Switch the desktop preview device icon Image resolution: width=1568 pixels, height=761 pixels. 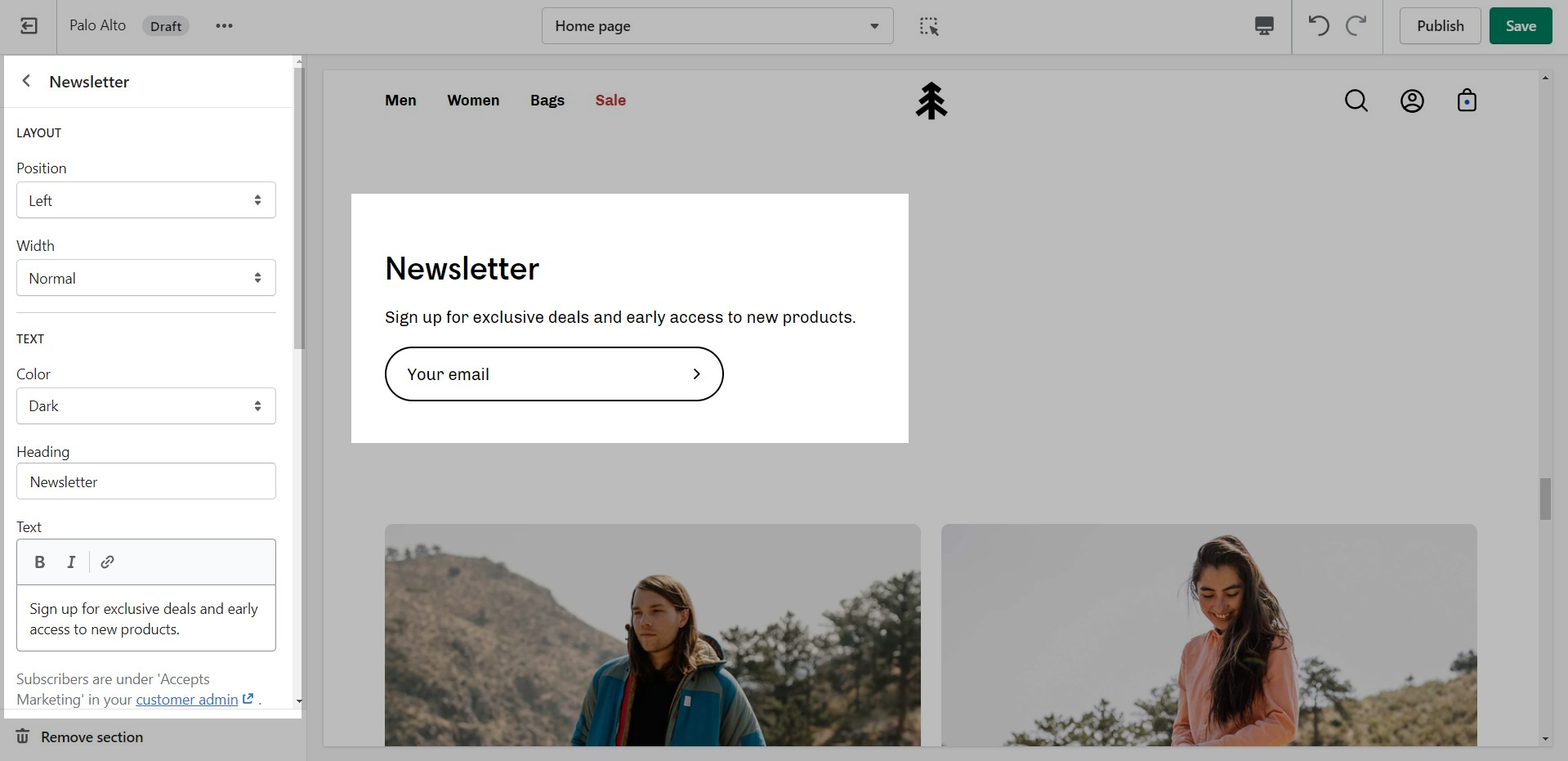[1263, 26]
